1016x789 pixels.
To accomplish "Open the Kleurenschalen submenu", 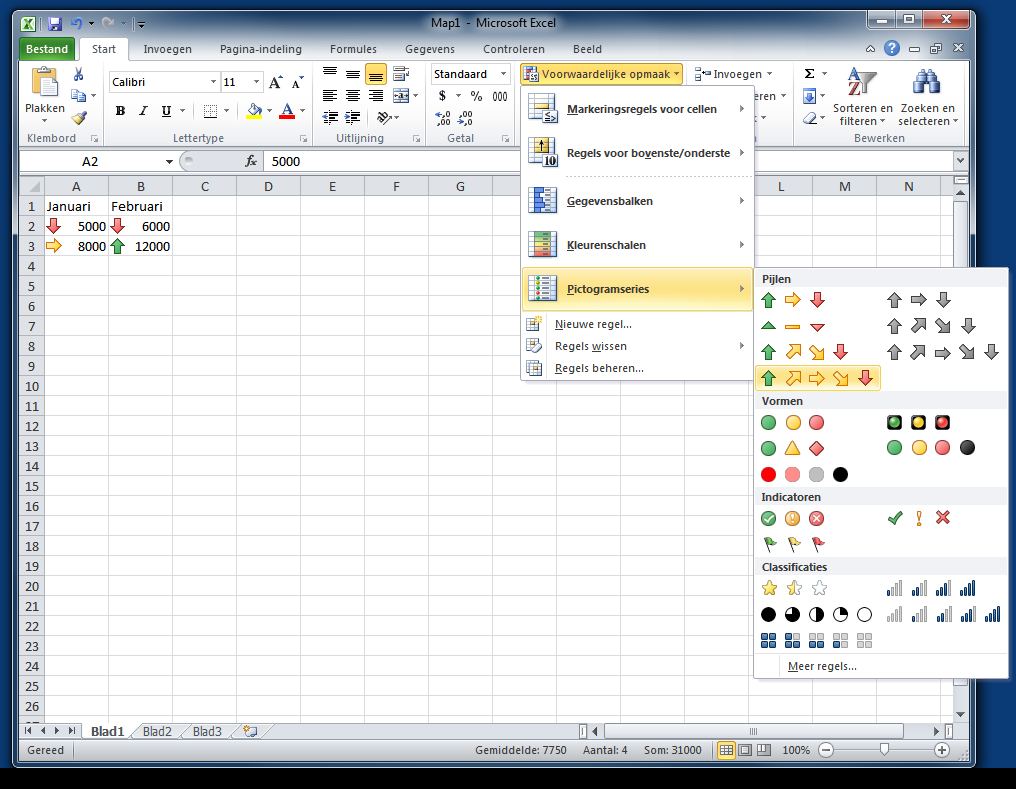I will click(x=638, y=245).
